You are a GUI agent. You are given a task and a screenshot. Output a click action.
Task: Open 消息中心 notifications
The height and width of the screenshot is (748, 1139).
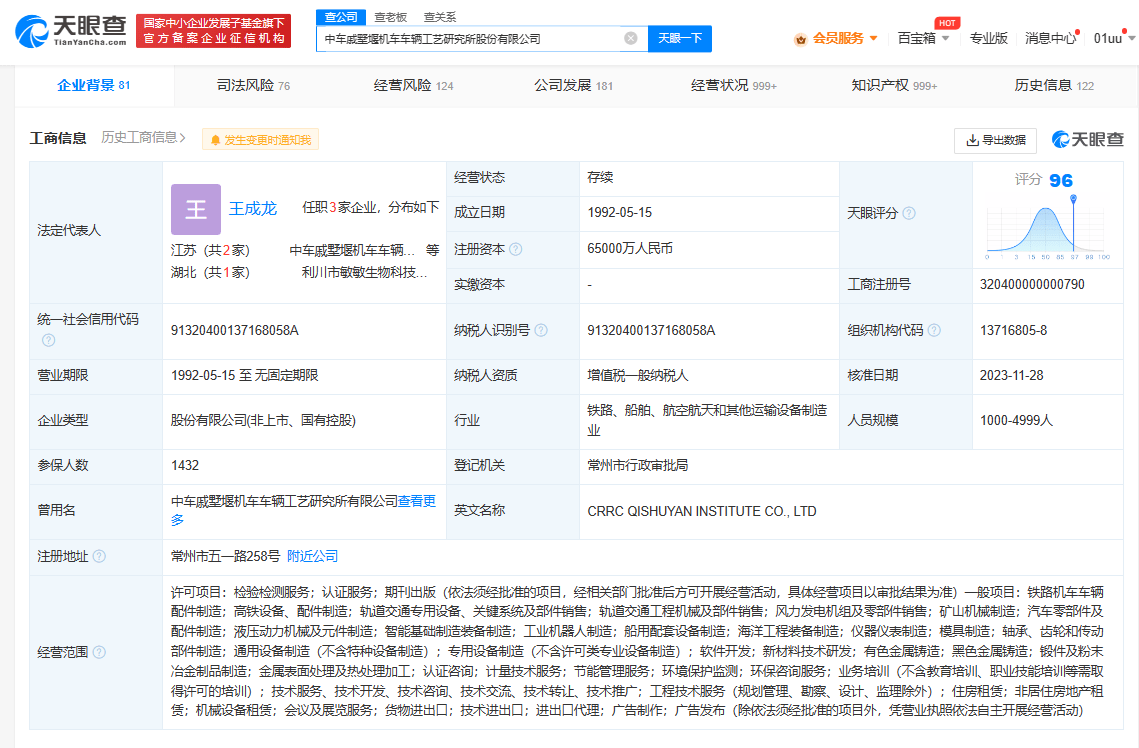point(1050,38)
